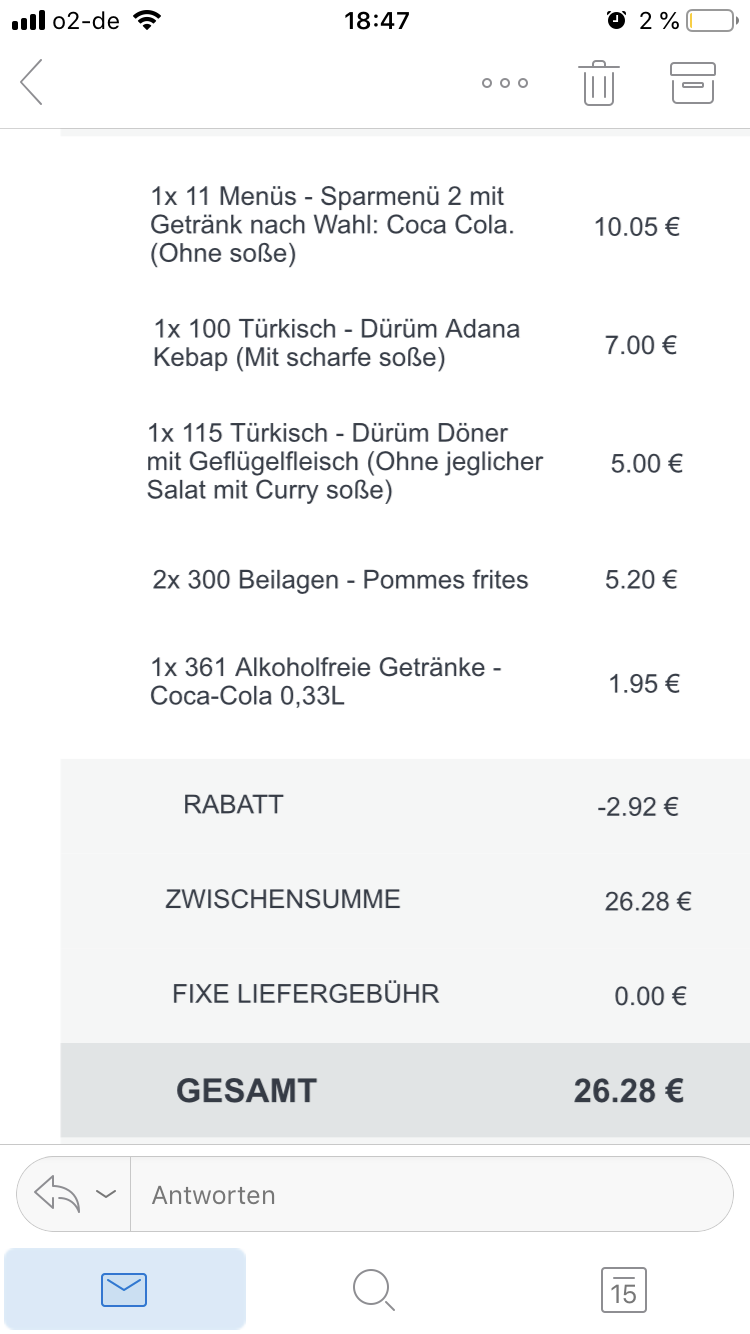Tap the GESAMT total row

[x=404, y=1089]
